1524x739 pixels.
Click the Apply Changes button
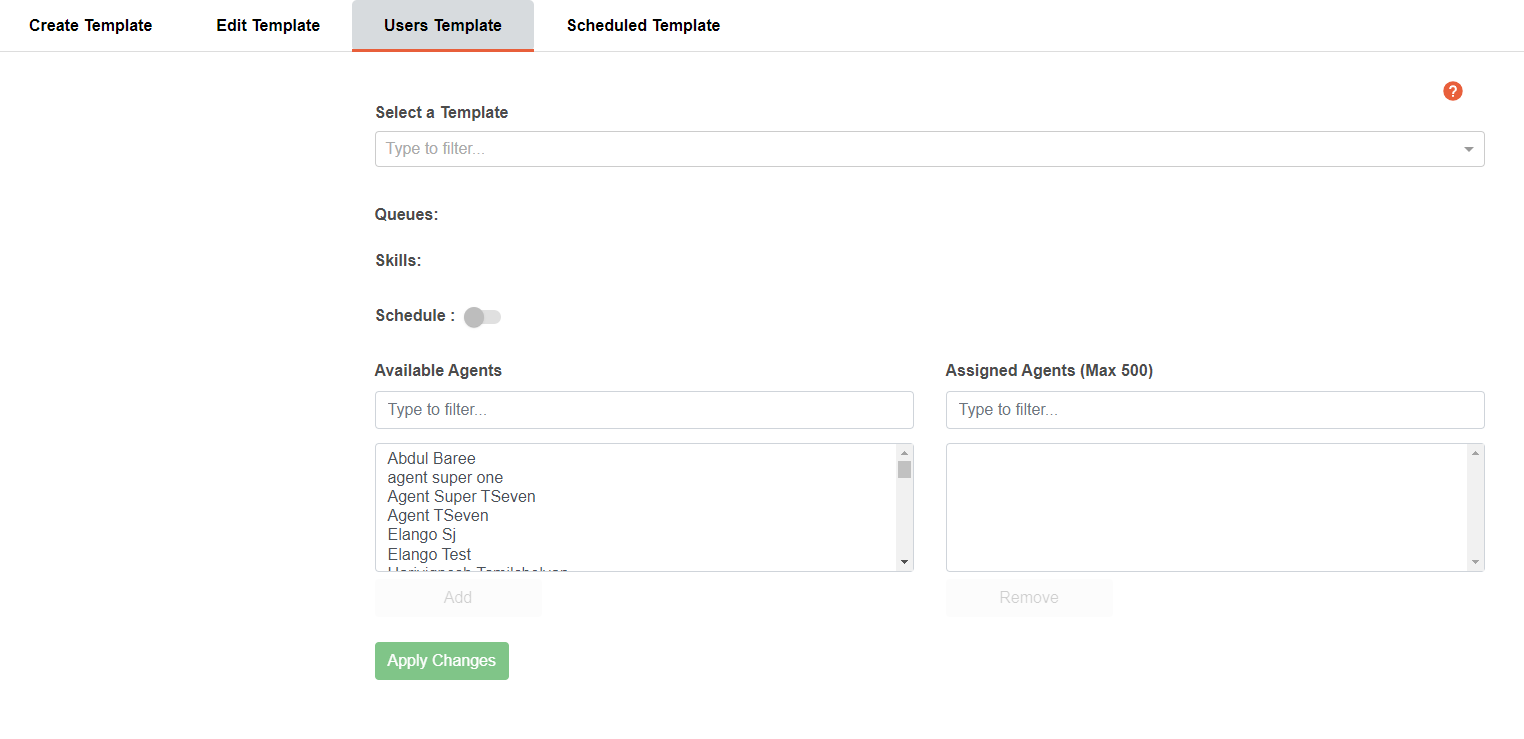442,661
